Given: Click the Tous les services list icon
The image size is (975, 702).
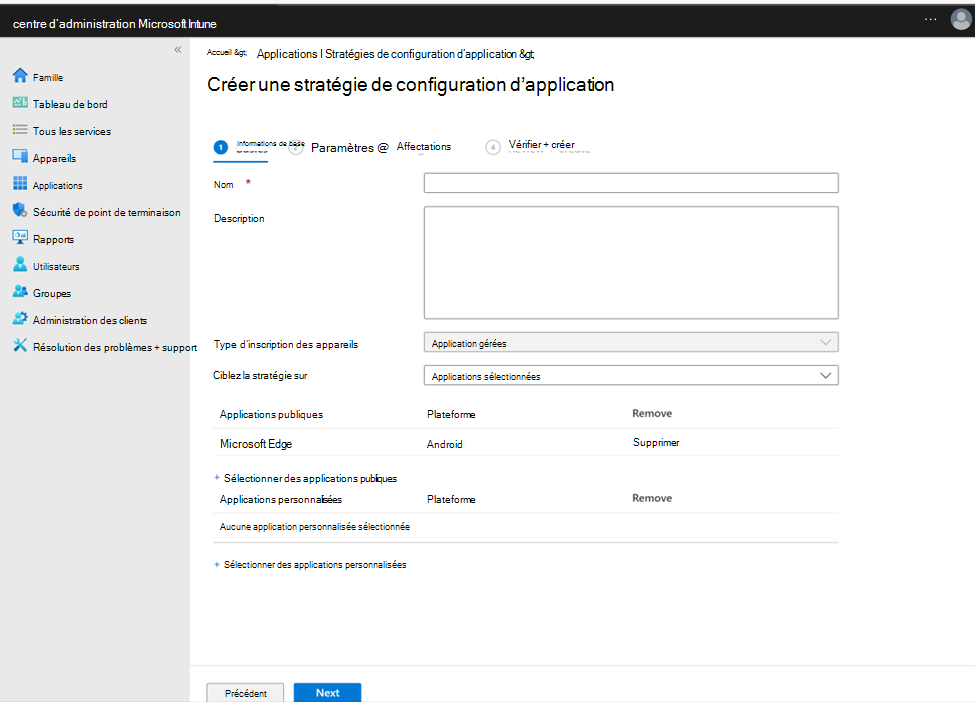Looking at the screenshot, I should point(20,129).
